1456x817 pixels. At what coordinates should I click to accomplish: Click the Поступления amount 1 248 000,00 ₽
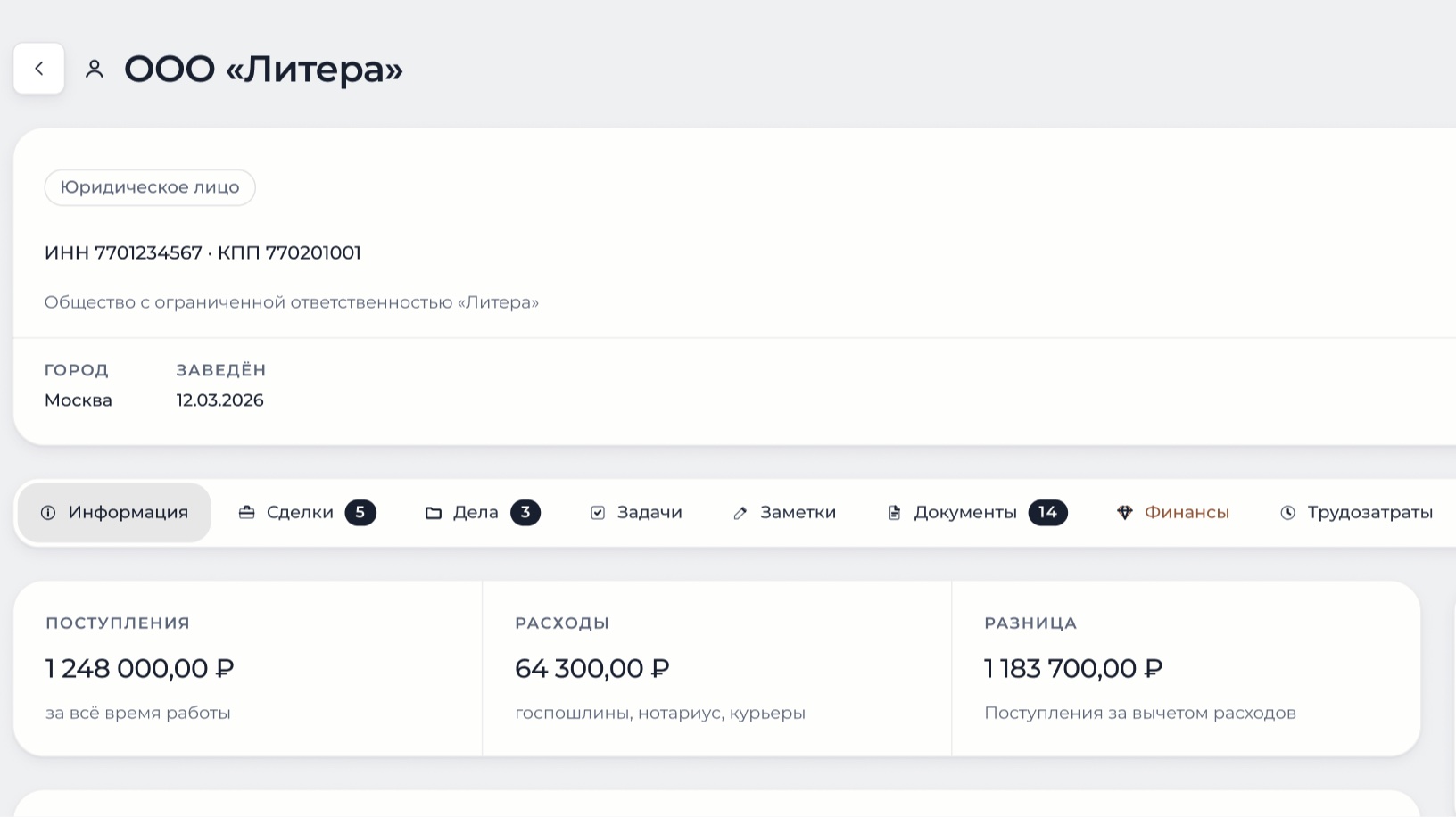point(140,668)
